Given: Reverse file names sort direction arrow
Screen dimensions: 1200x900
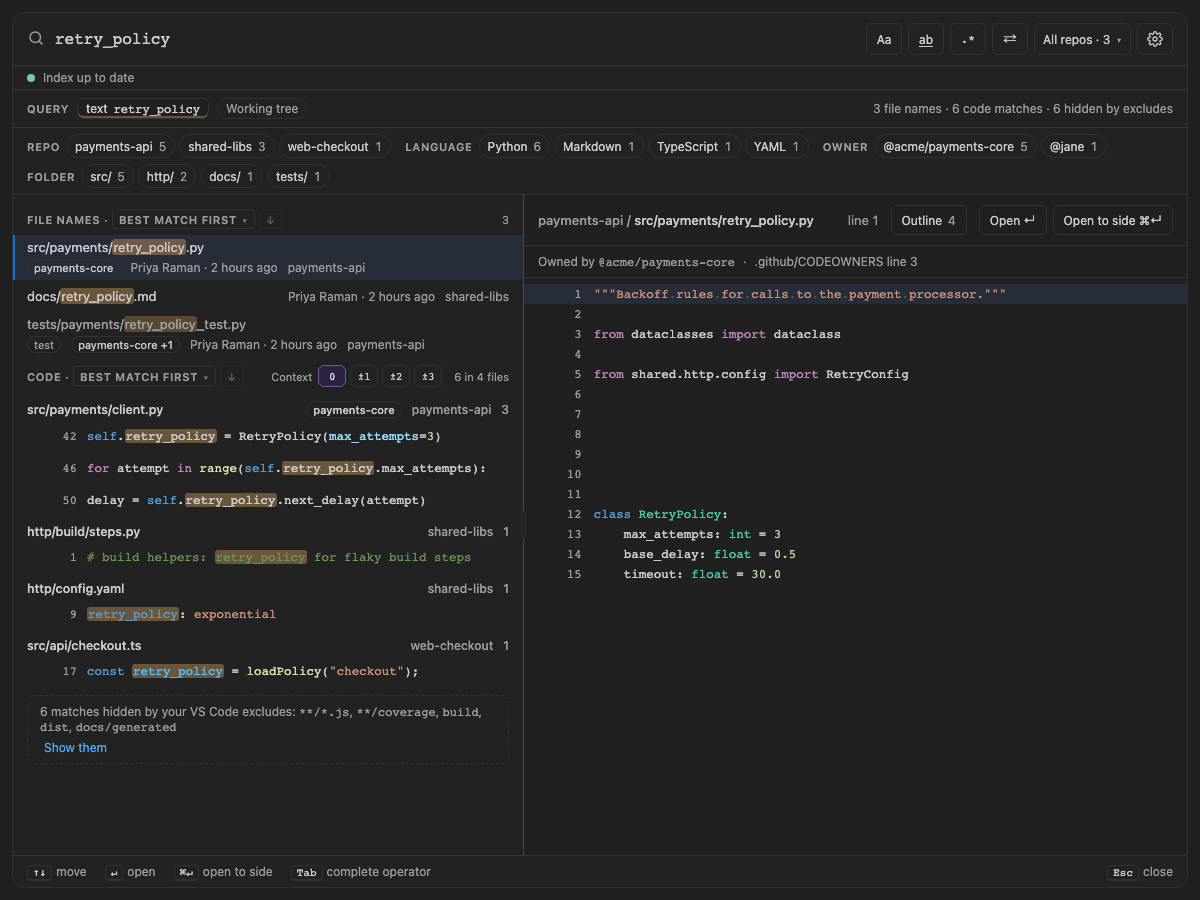Looking at the screenshot, I should pyautogui.click(x=271, y=220).
